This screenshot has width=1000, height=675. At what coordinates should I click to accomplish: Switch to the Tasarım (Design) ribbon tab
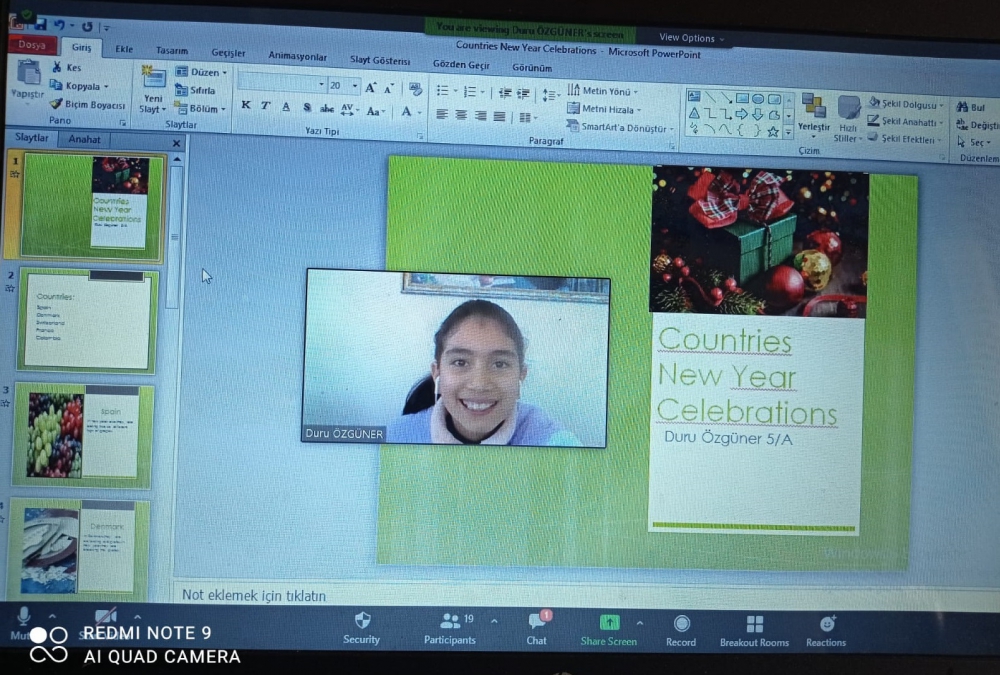click(x=172, y=50)
